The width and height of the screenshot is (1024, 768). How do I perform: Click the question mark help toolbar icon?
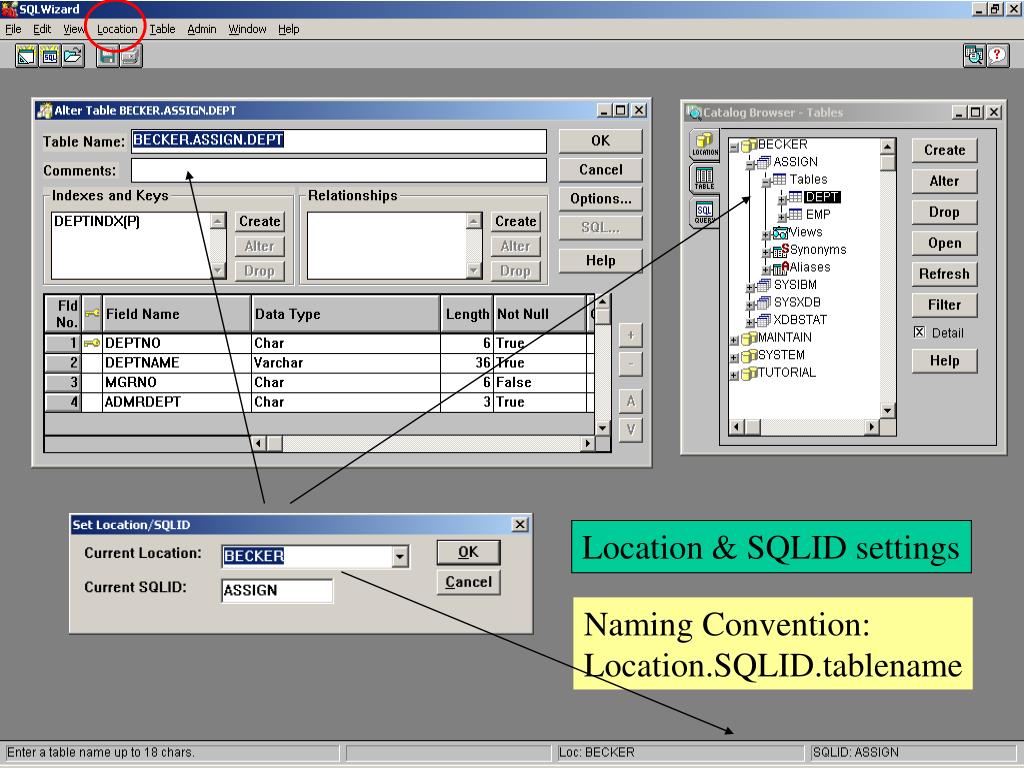(997, 56)
